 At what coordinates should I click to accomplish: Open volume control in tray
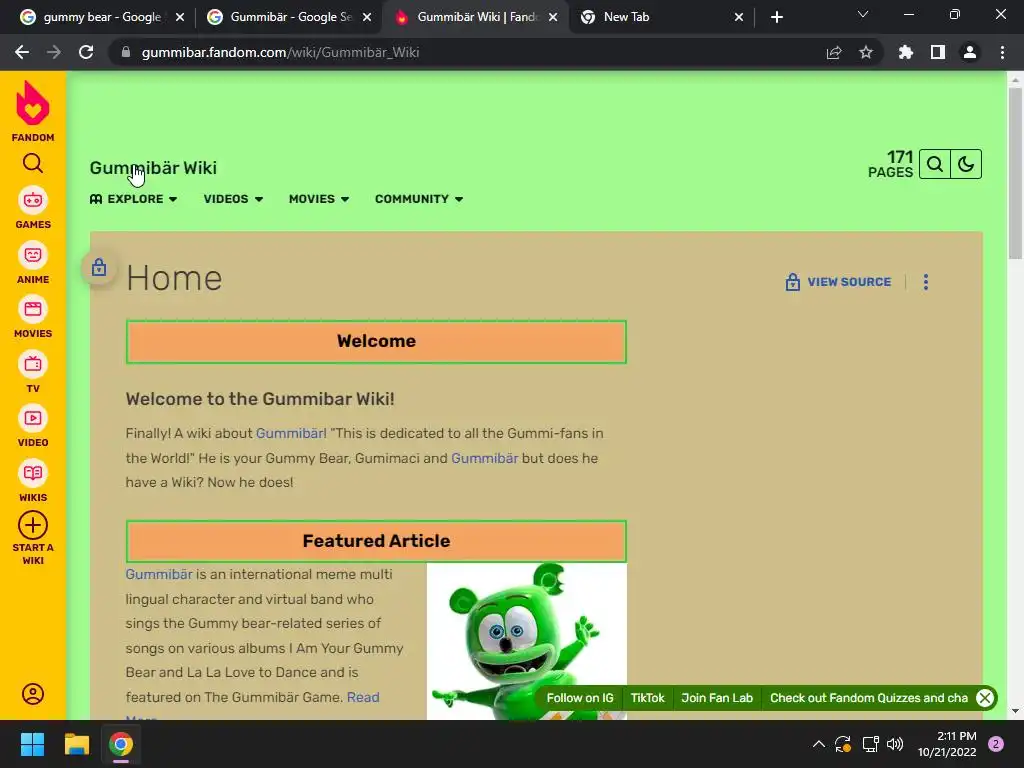point(895,744)
